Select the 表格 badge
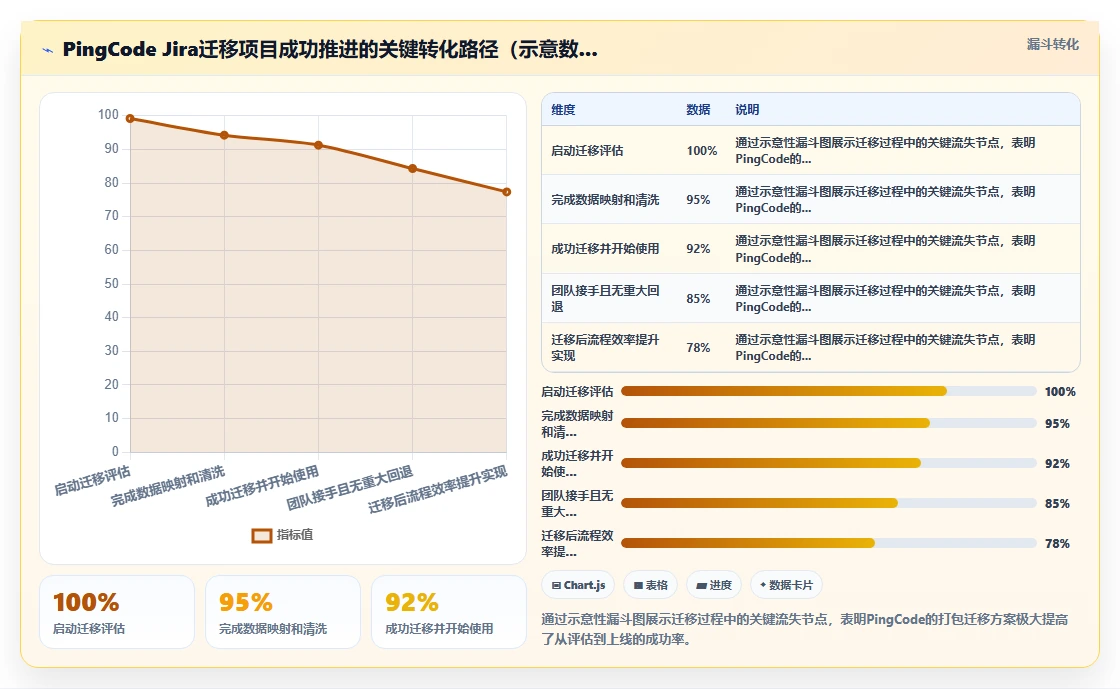Screen dimensions: 1120x689 [x=651, y=585]
